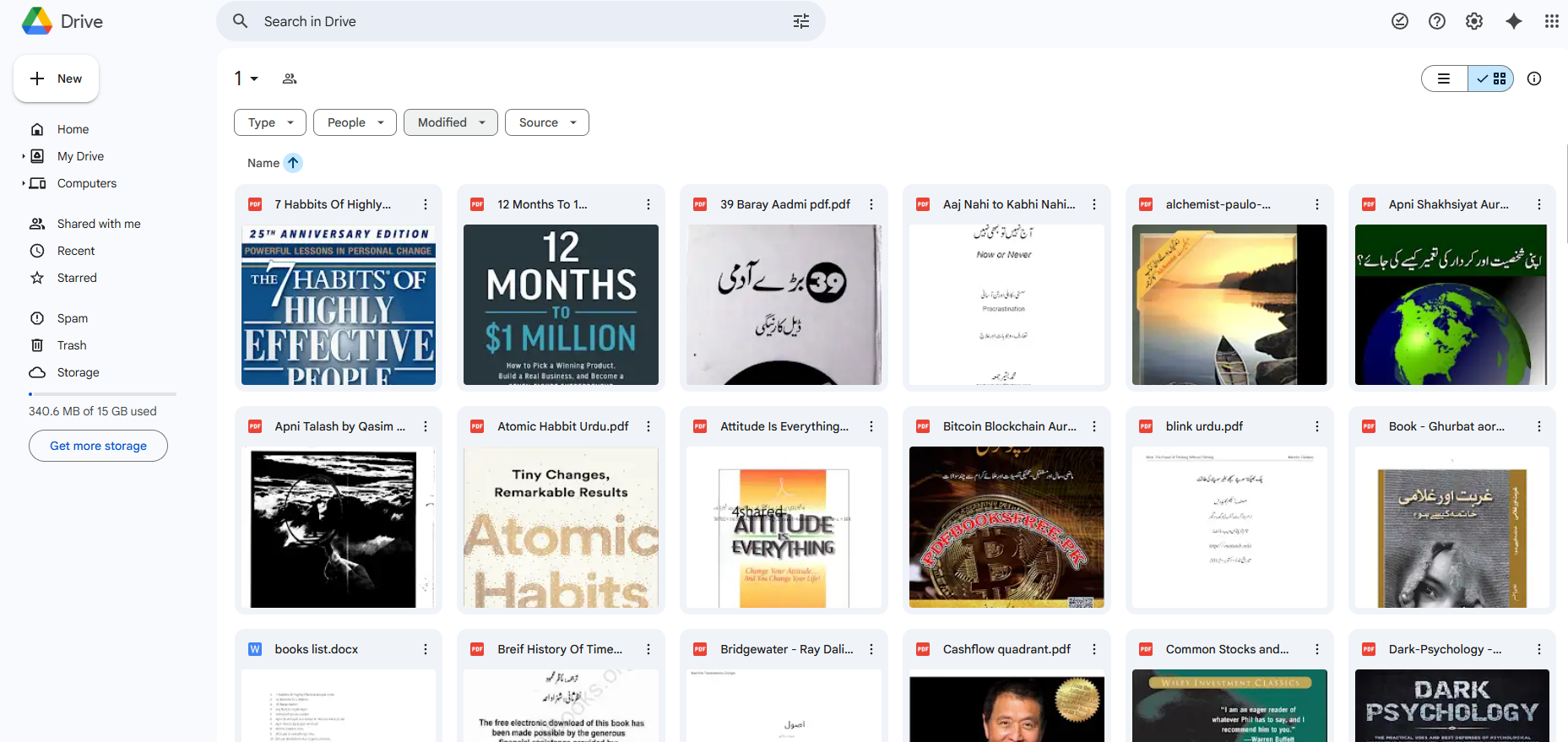Select file Common Stocks and
Image resolution: width=1568 pixels, height=742 pixels.
[x=1228, y=649]
